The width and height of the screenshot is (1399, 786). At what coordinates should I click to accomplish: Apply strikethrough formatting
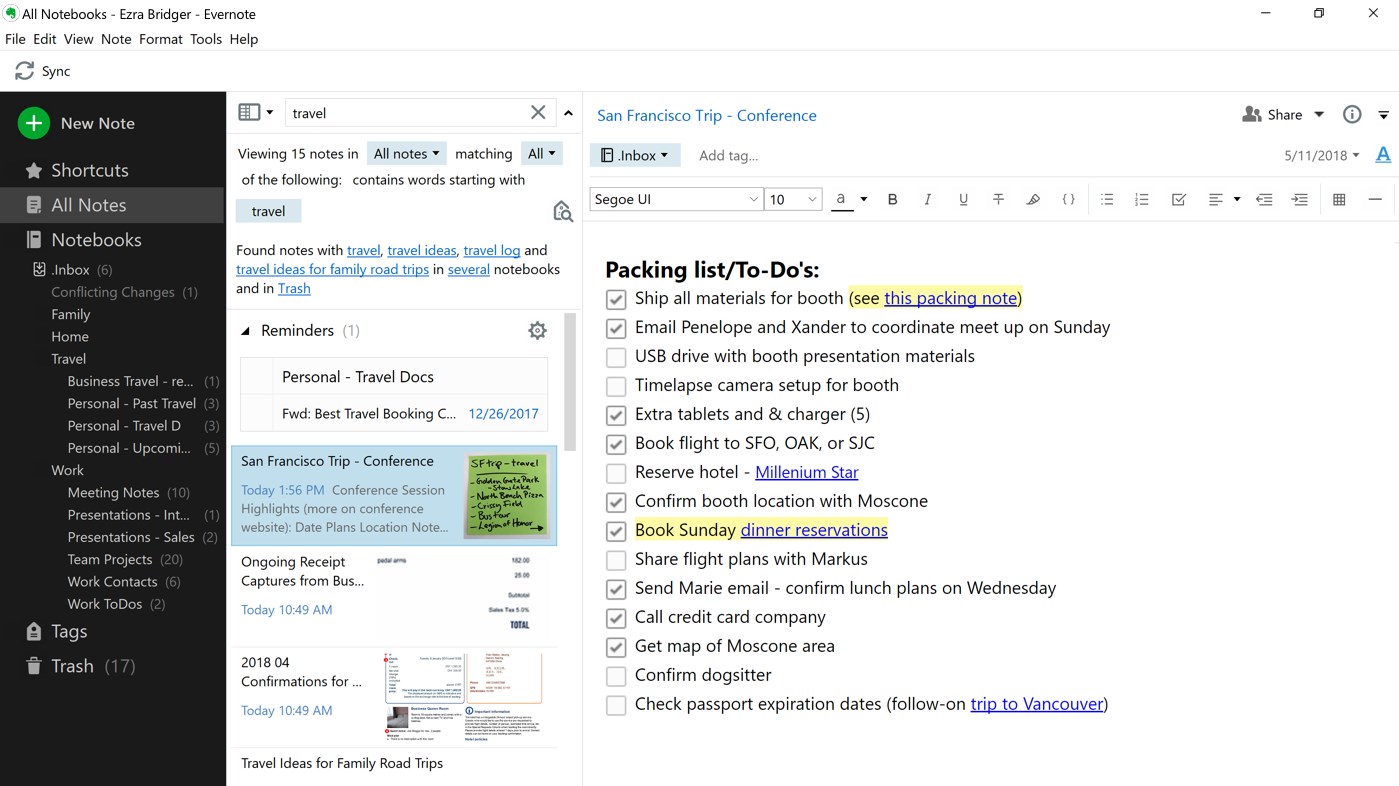[998, 199]
